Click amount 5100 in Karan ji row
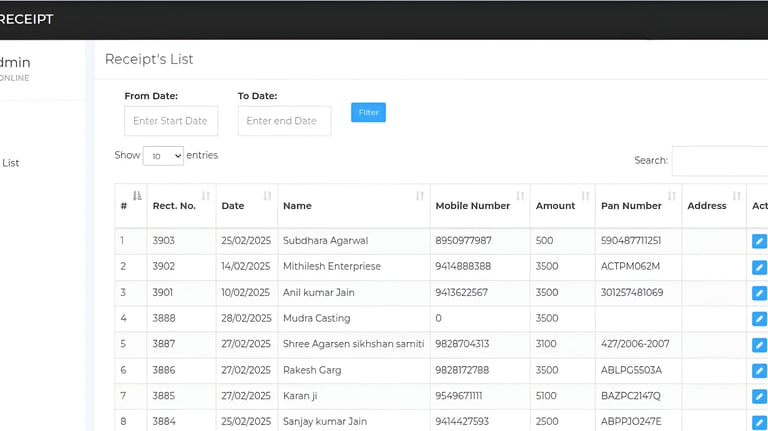768x431 pixels. pos(546,396)
